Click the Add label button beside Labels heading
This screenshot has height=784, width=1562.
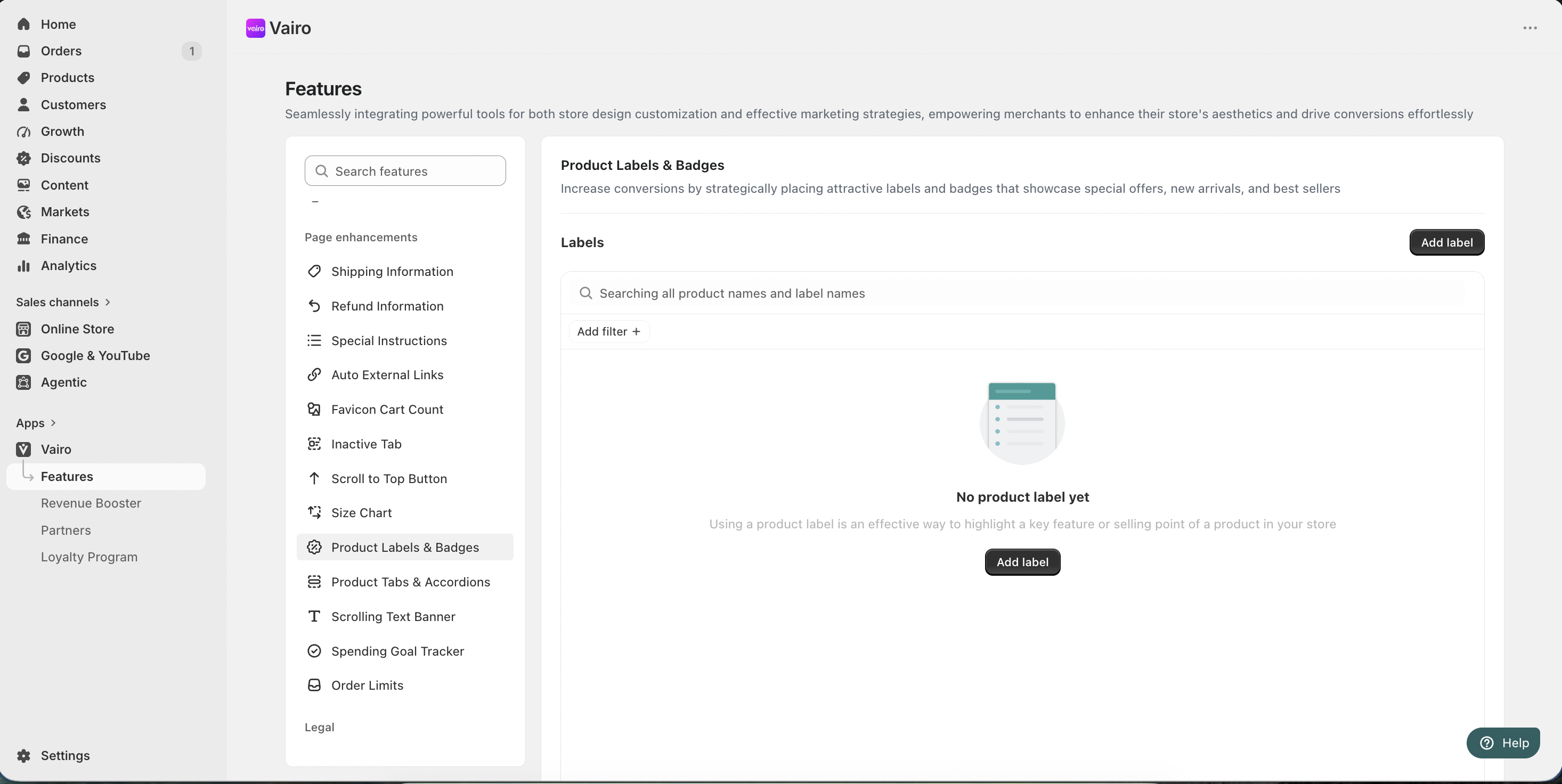coord(1447,242)
